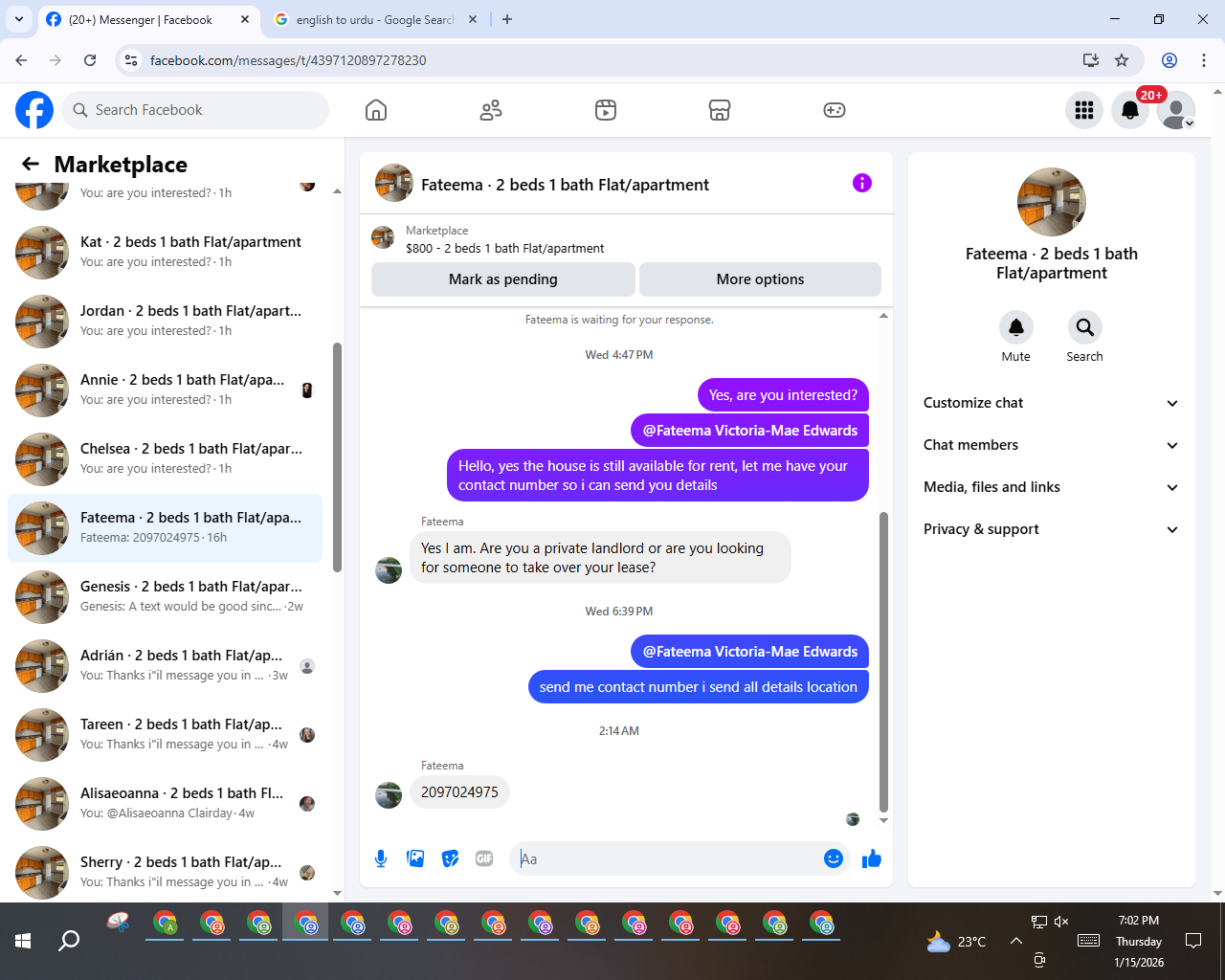Bookmark this page with the star icon
Image resolution: width=1225 pixels, height=980 pixels.
click(x=1122, y=60)
